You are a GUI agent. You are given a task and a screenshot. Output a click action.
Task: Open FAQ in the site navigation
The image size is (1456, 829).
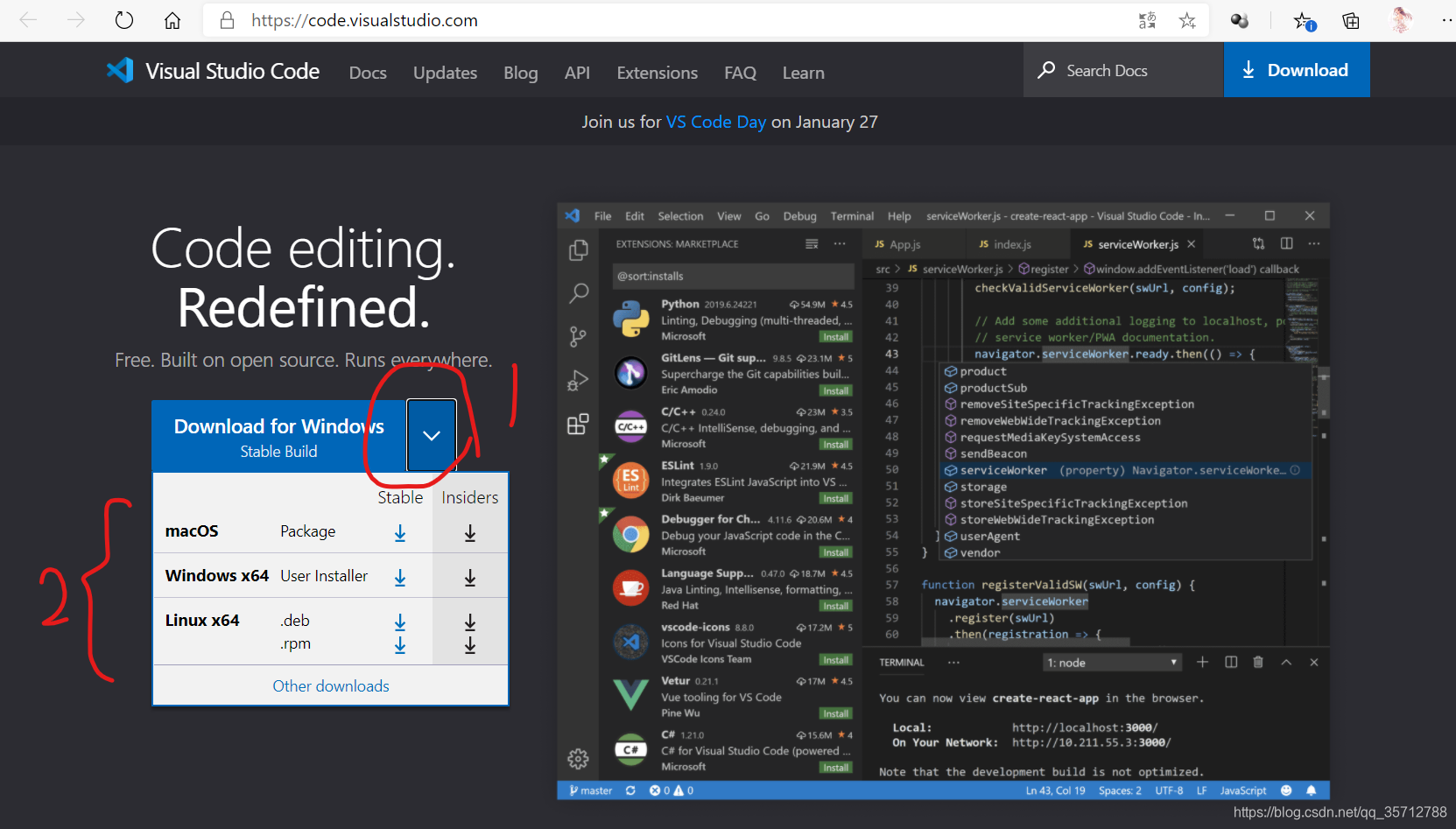click(x=740, y=73)
